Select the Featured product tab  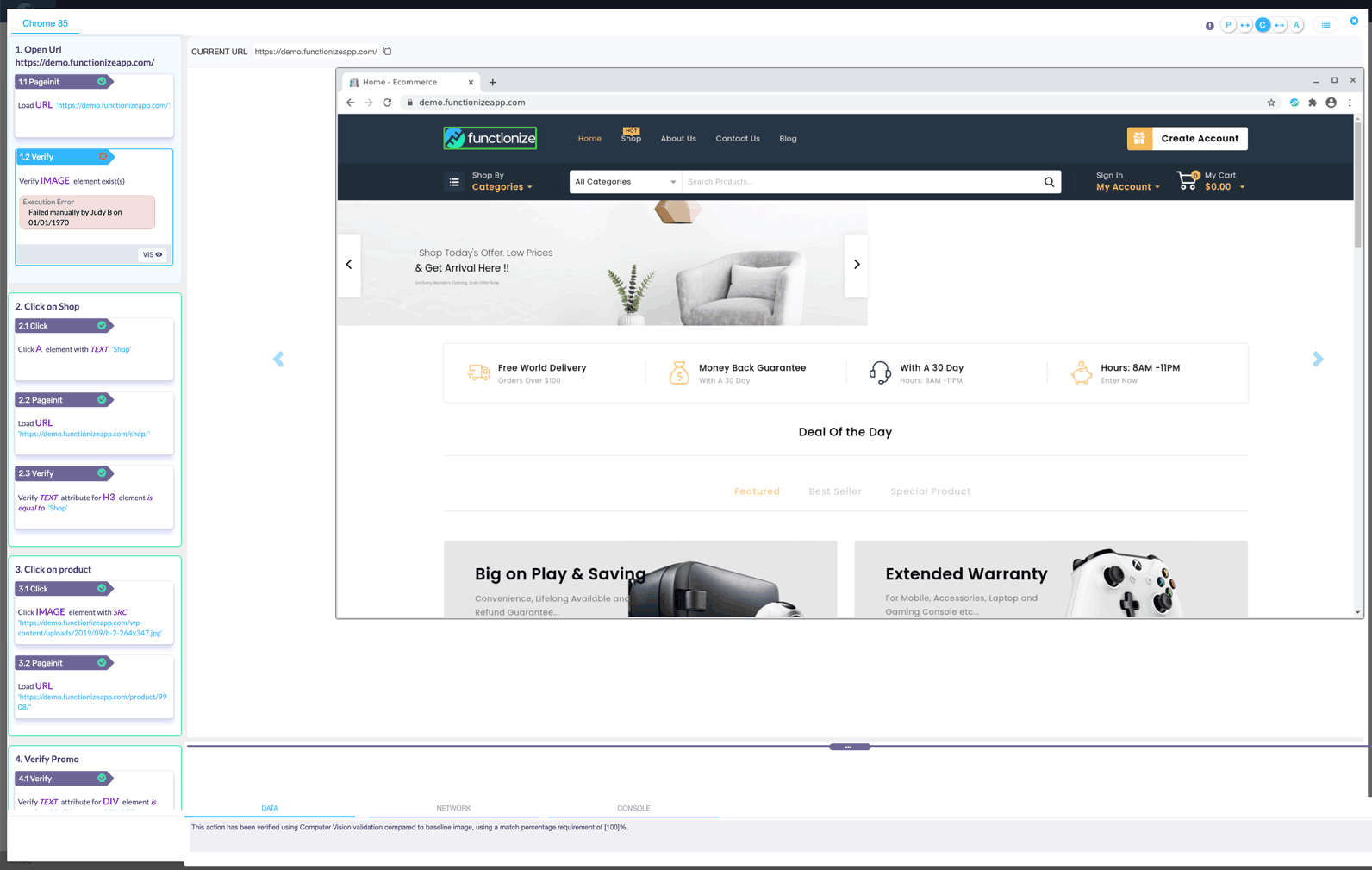pyautogui.click(x=757, y=491)
